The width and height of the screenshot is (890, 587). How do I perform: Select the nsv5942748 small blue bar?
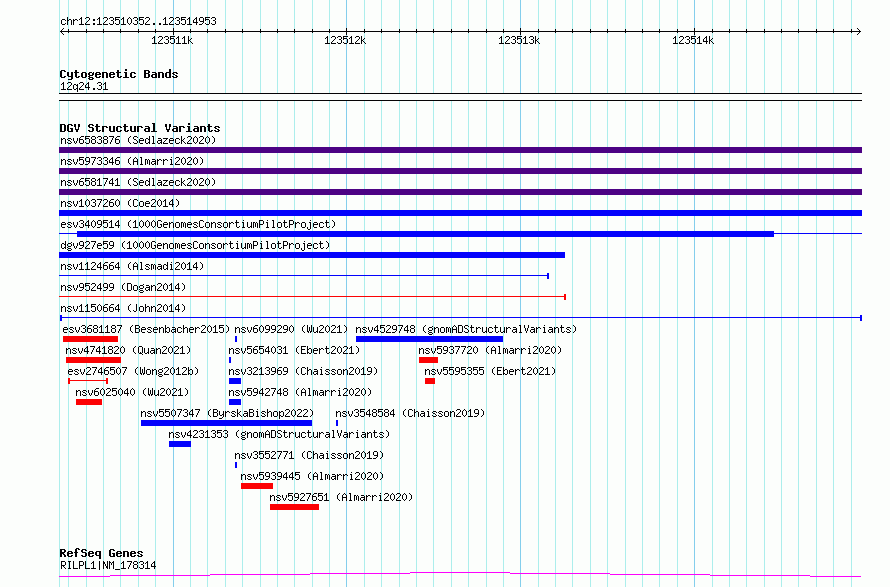coord(235,402)
